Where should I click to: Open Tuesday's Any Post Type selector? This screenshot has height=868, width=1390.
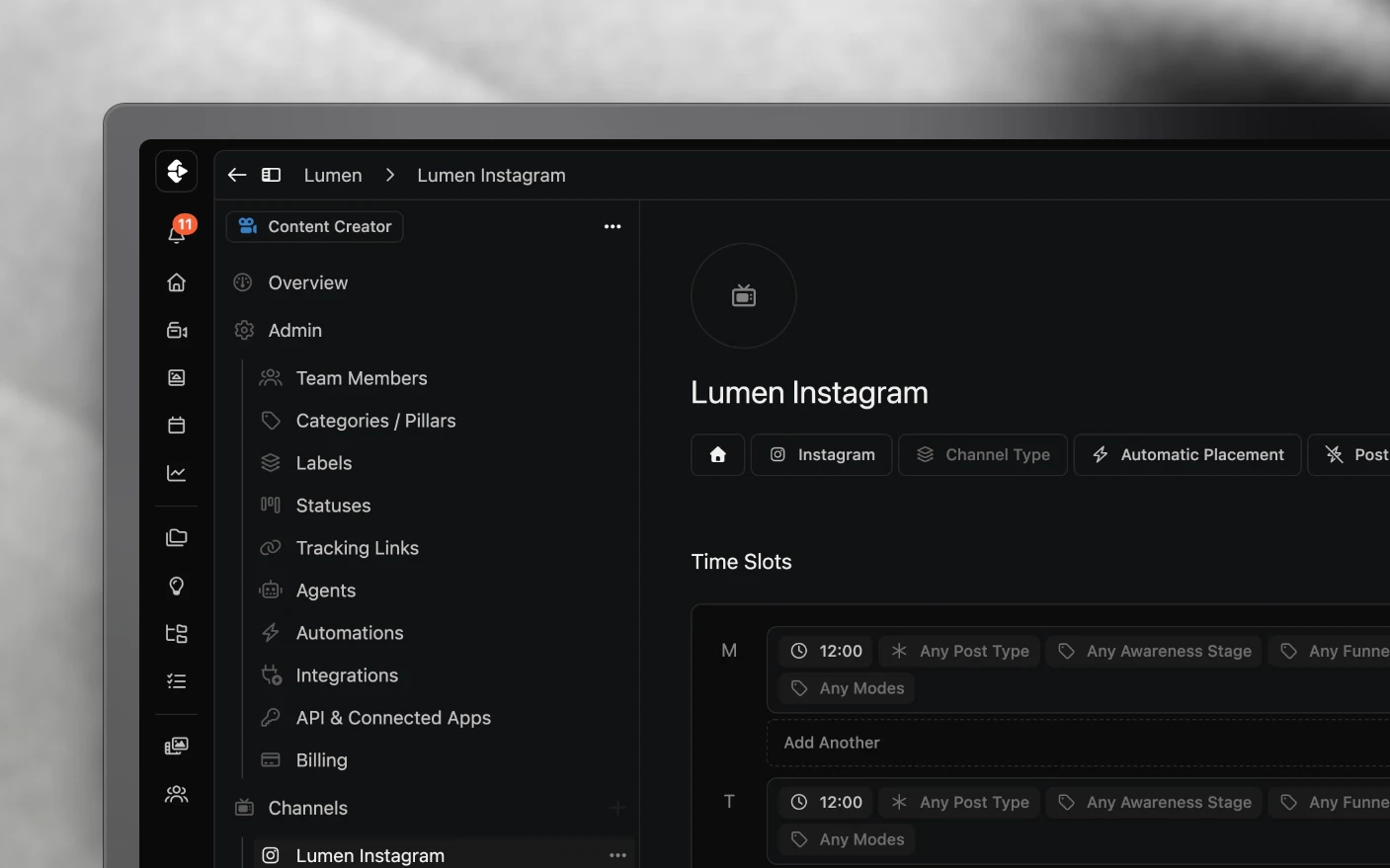click(x=960, y=802)
